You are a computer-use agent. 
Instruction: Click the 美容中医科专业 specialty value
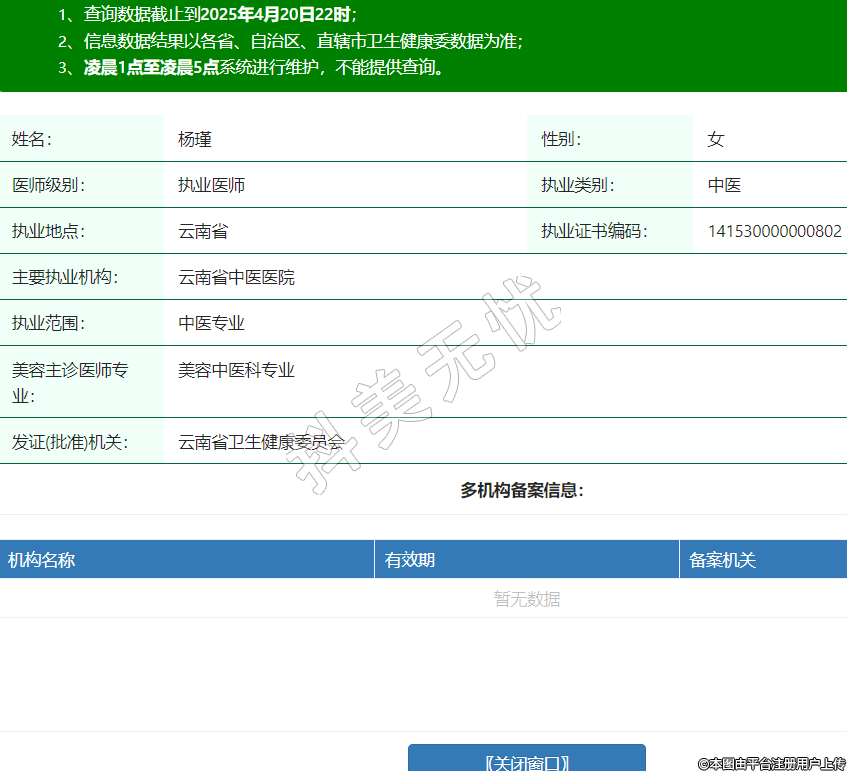[236, 370]
